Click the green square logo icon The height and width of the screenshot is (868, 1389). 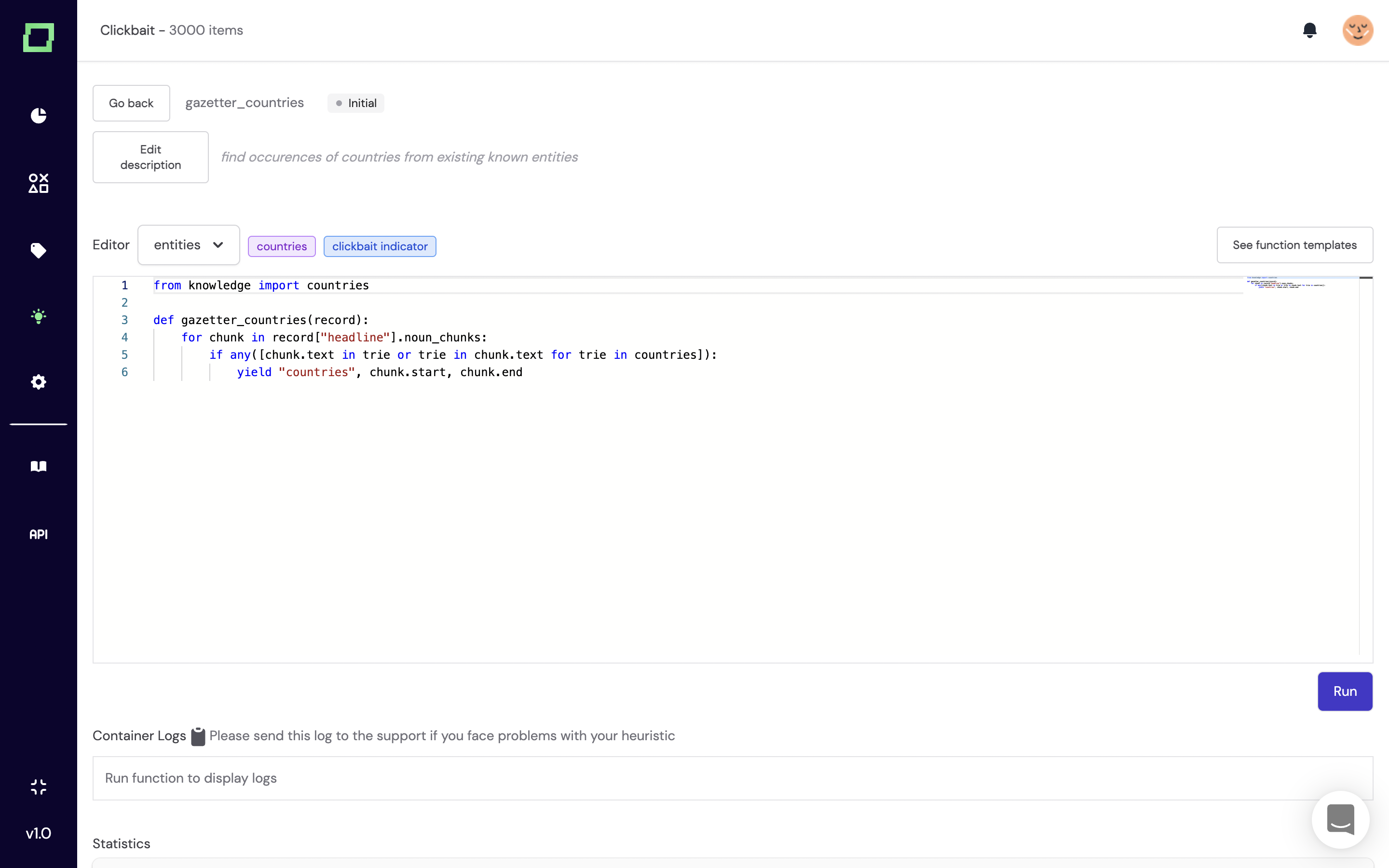(39, 37)
